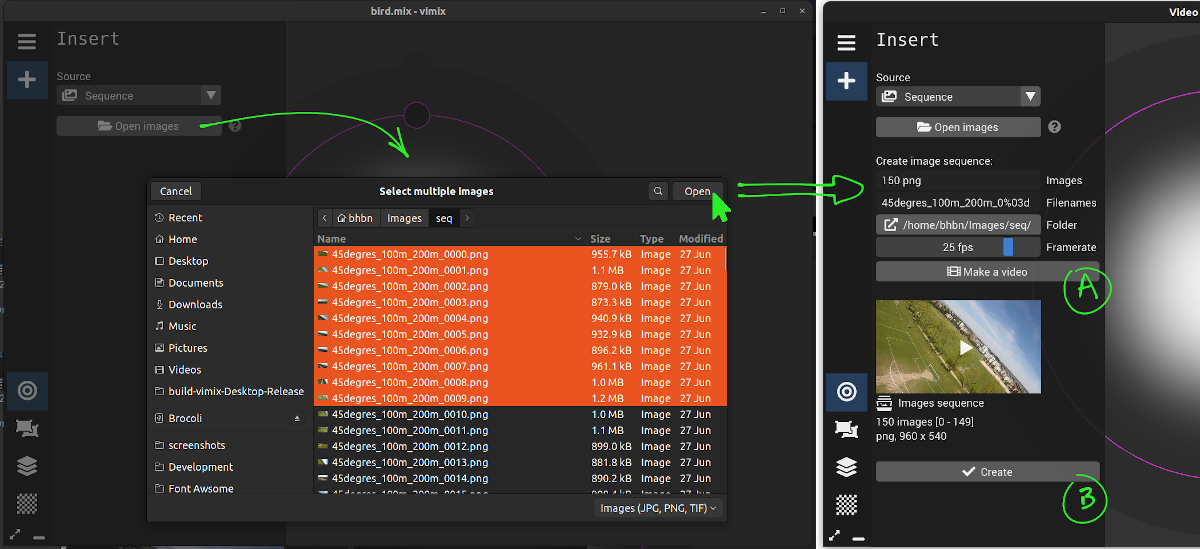1200x549 pixels.
Task: Sort files by Name column header
Action: tap(445, 239)
